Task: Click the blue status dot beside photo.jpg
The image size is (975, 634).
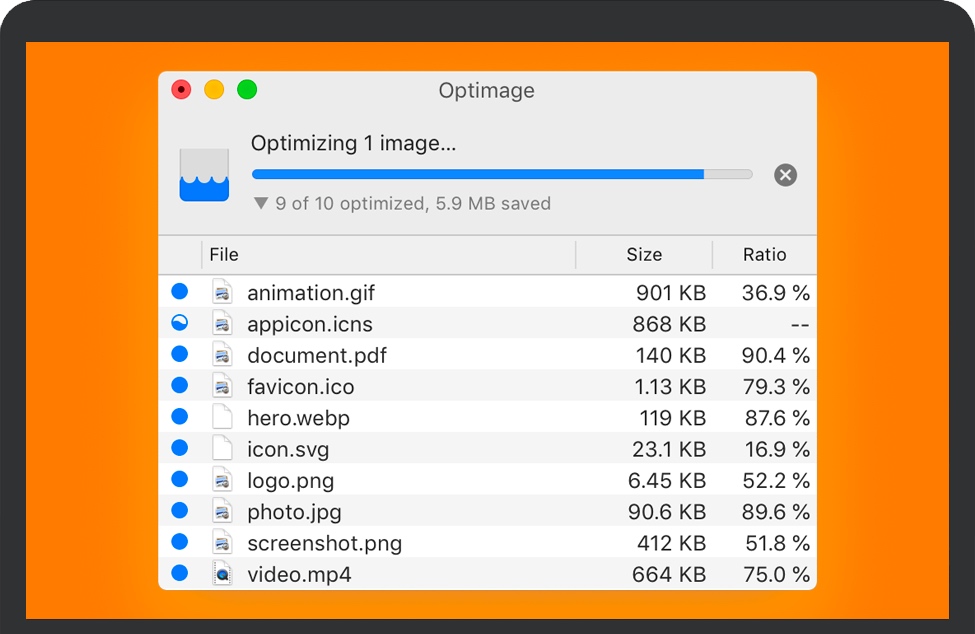Action: 180,511
